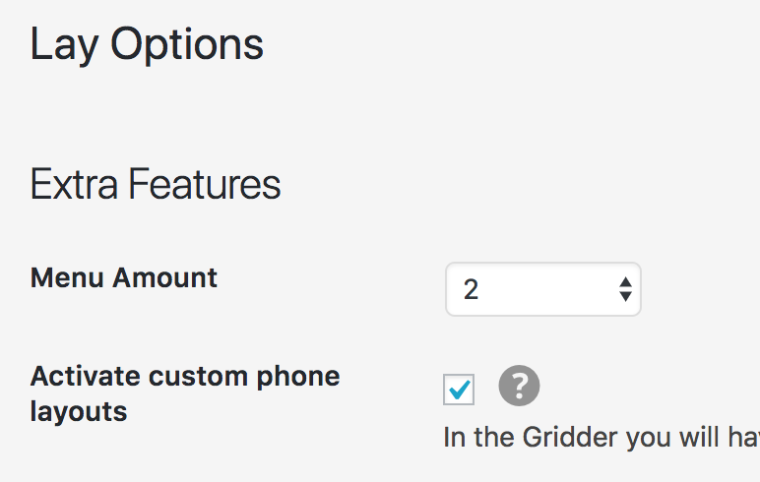Click the question mark help icon
This screenshot has height=482, width=760.
coord(519,386)
